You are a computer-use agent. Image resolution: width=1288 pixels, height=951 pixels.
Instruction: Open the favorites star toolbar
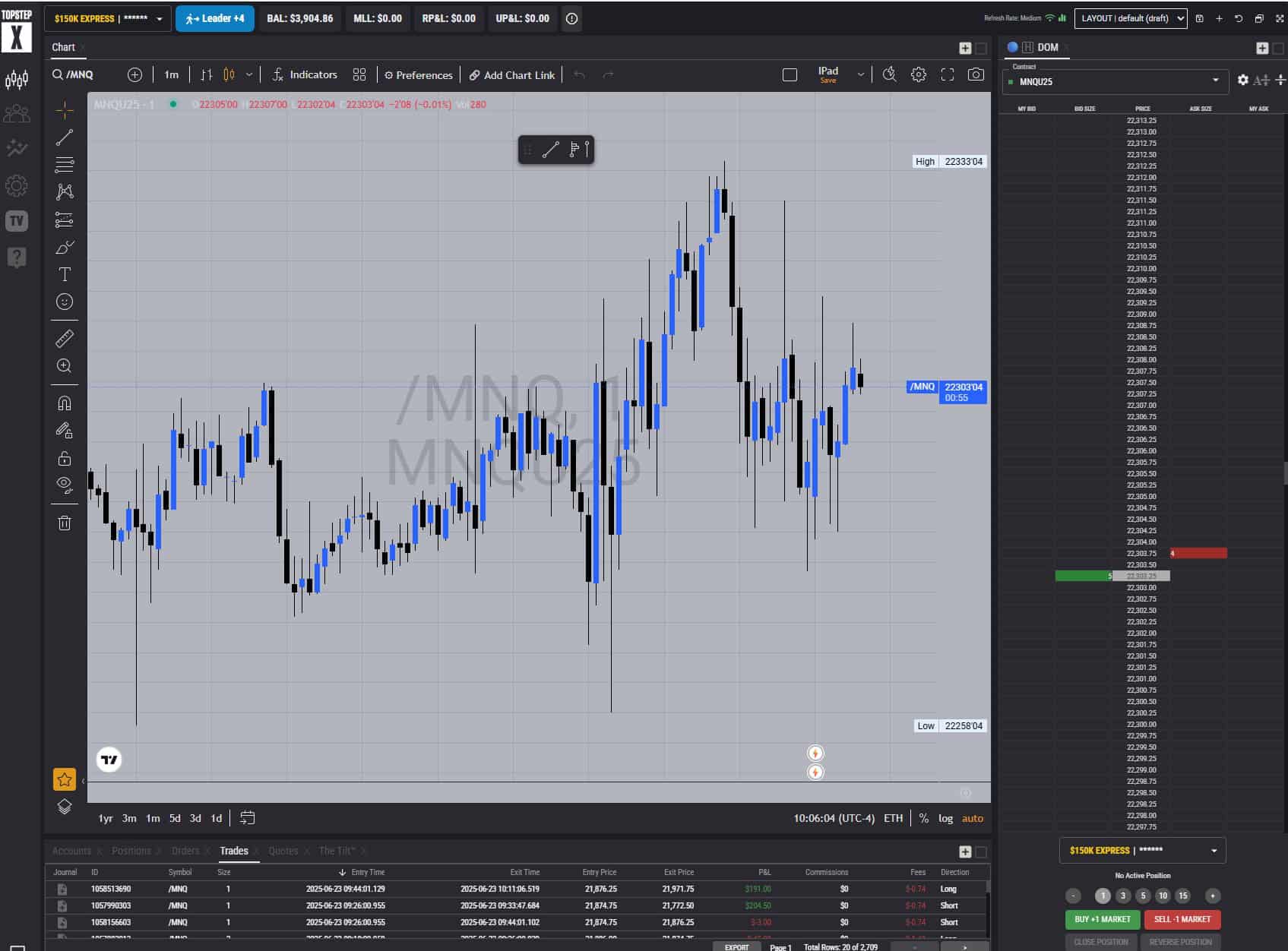pyautogui.click(x=65, y=779)
